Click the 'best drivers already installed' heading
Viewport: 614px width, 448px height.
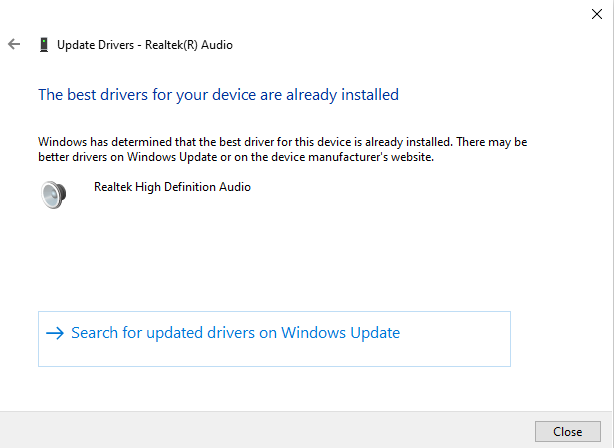tap(218, 95)
